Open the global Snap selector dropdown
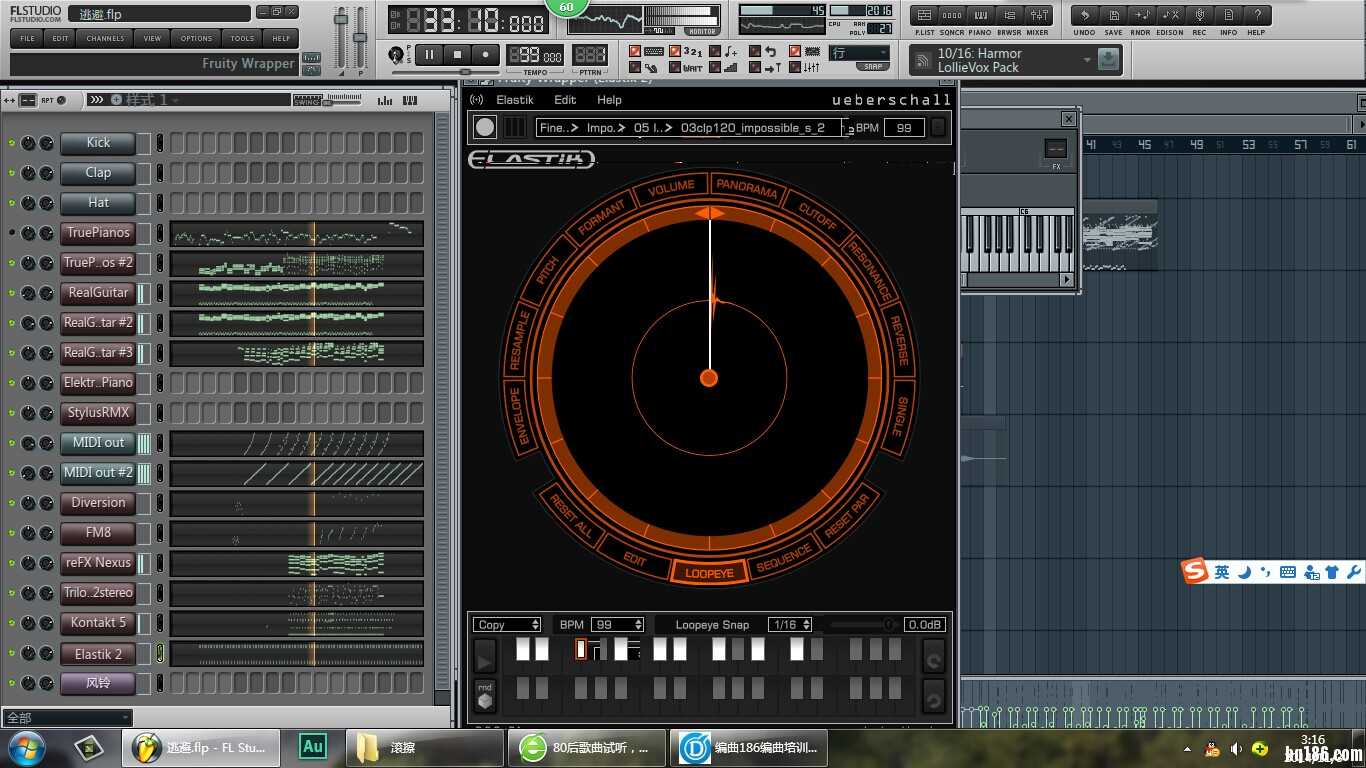Screen dimensions: 1366x768 click(x=859, y=54)
